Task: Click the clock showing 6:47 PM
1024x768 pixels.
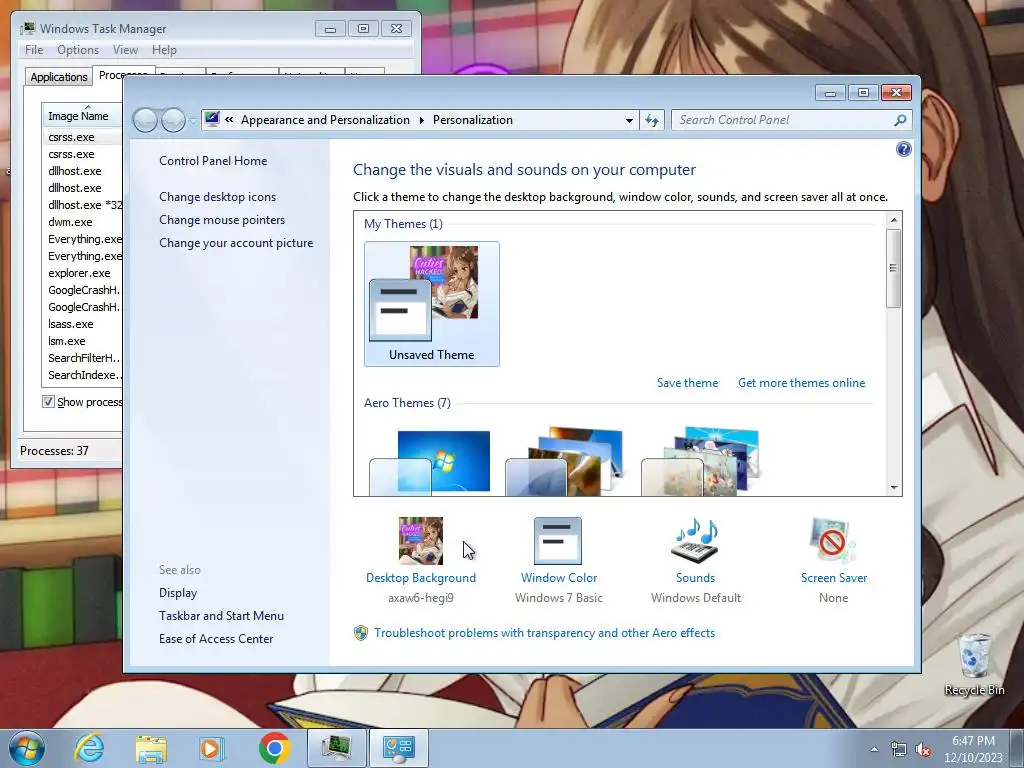Action: tap(973, 741)
